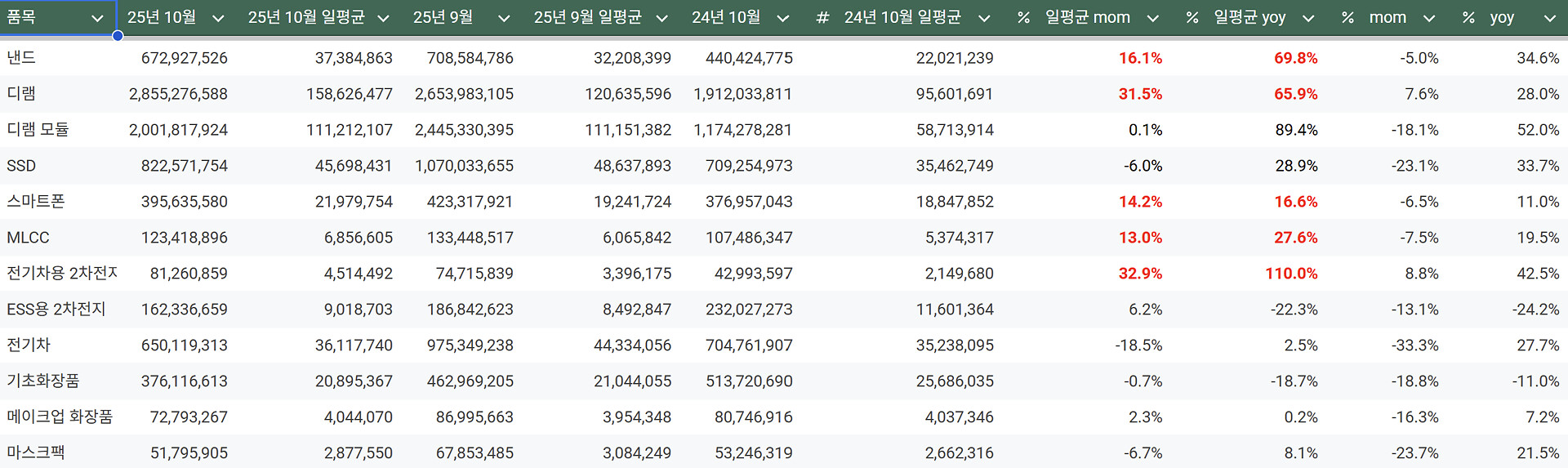Click the 89.4% value in 디램 모듈 row

(1297, 130)
